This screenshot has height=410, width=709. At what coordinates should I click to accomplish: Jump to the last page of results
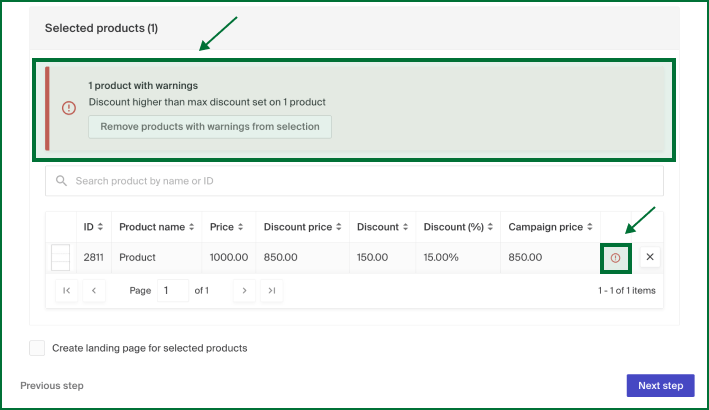pyautogui.click(x=271, y=290)
